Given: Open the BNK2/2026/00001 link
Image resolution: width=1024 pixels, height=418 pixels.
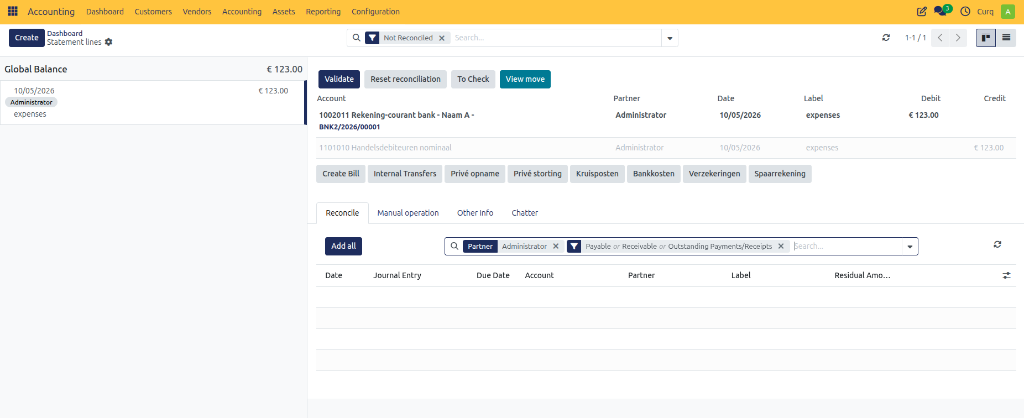Looking at the screenshot, I should (x=349, y=127).
